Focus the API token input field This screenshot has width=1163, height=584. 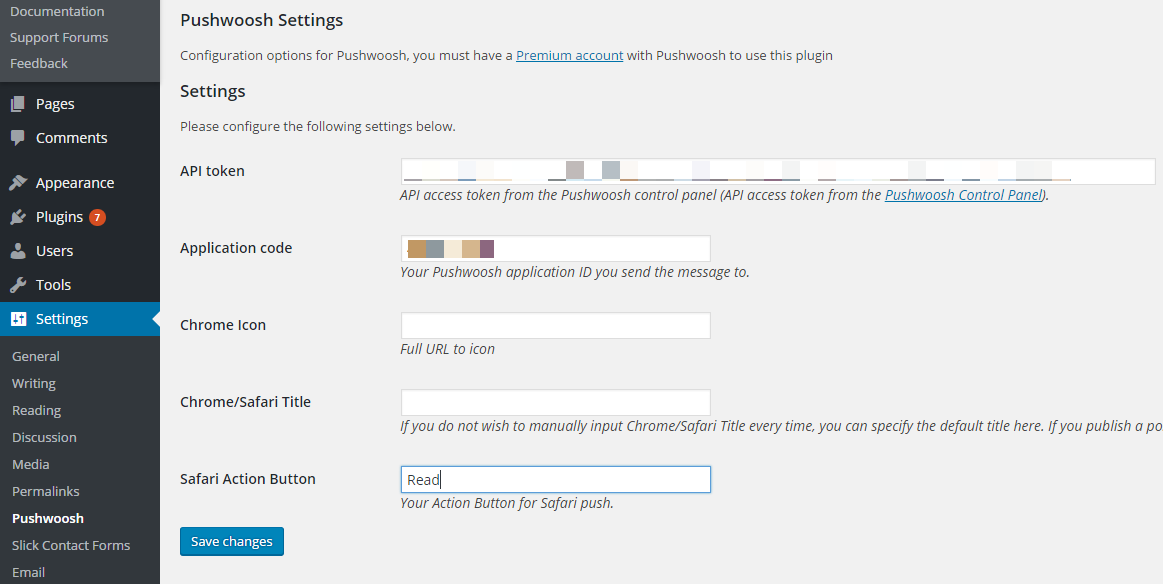778,171
